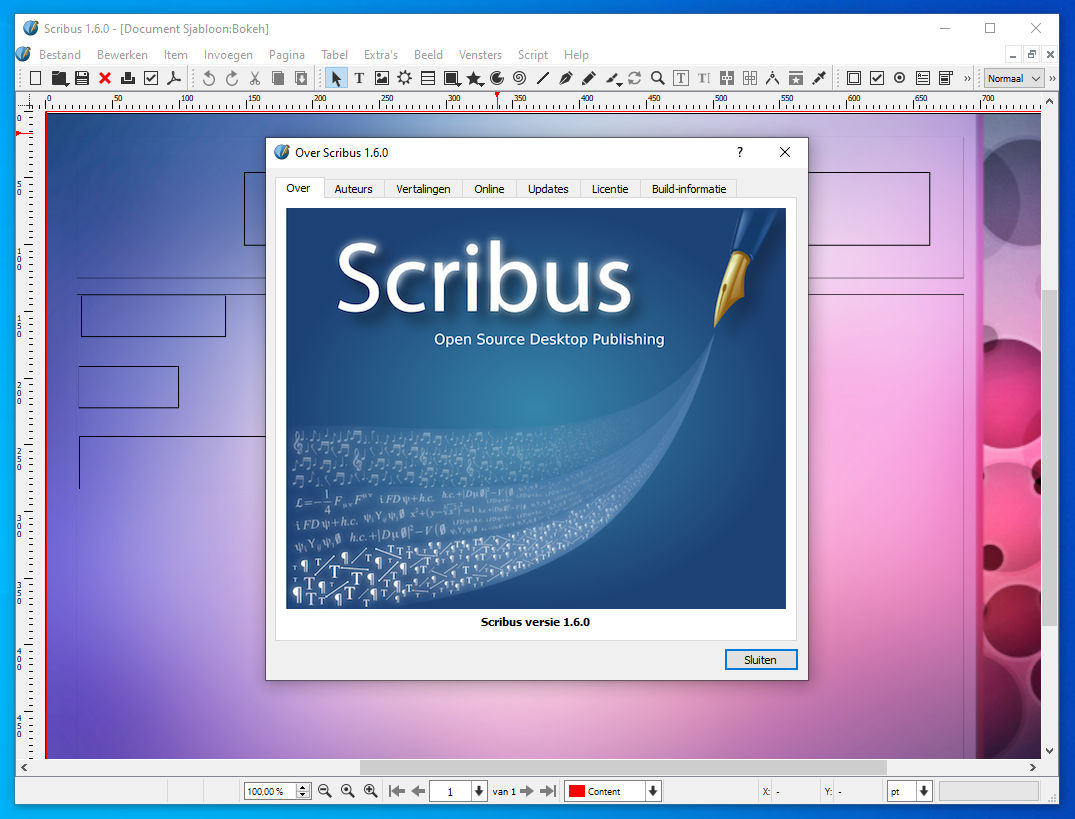This screenshot has height=819, width=1075.
Task: Select the Image Frame tool
Action: click(x=382, y=78)
